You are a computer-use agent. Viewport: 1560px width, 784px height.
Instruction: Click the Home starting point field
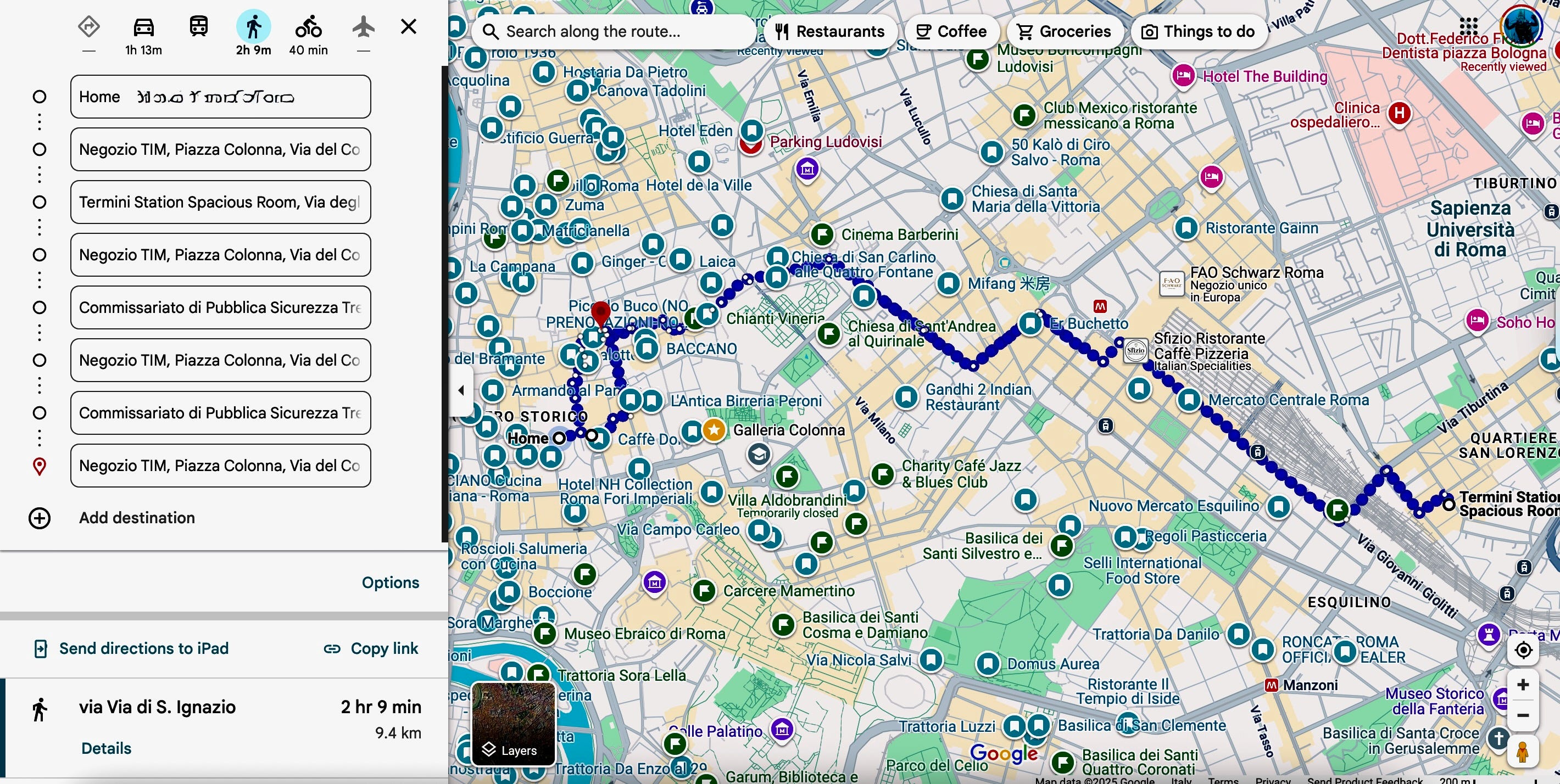click(x=220, y=97)
